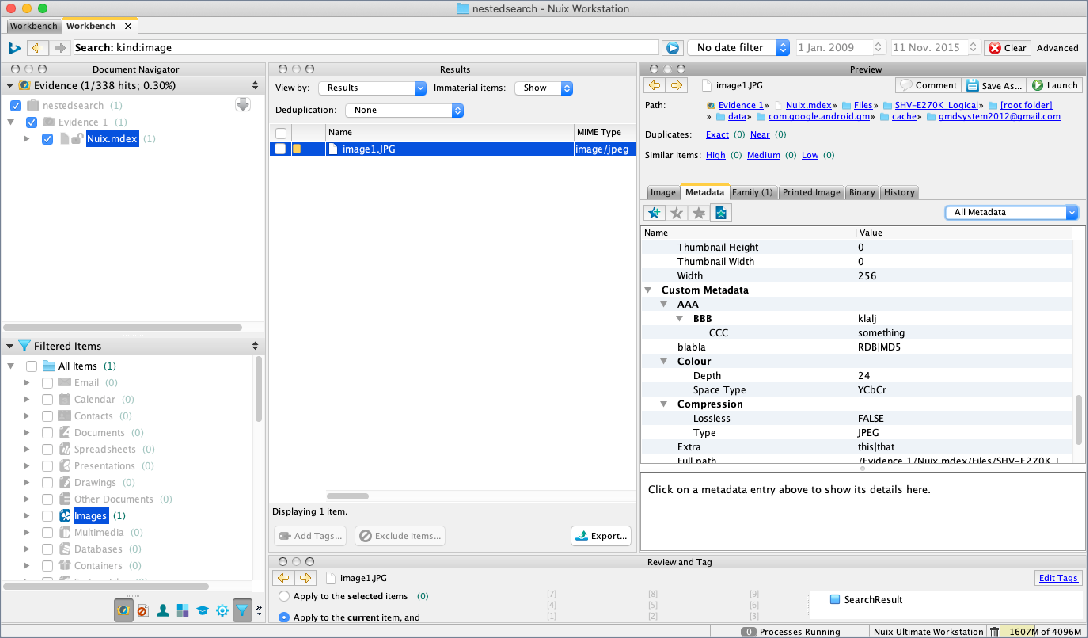Expand the Nuix.mdex tree node

click(x=26, y=139)
